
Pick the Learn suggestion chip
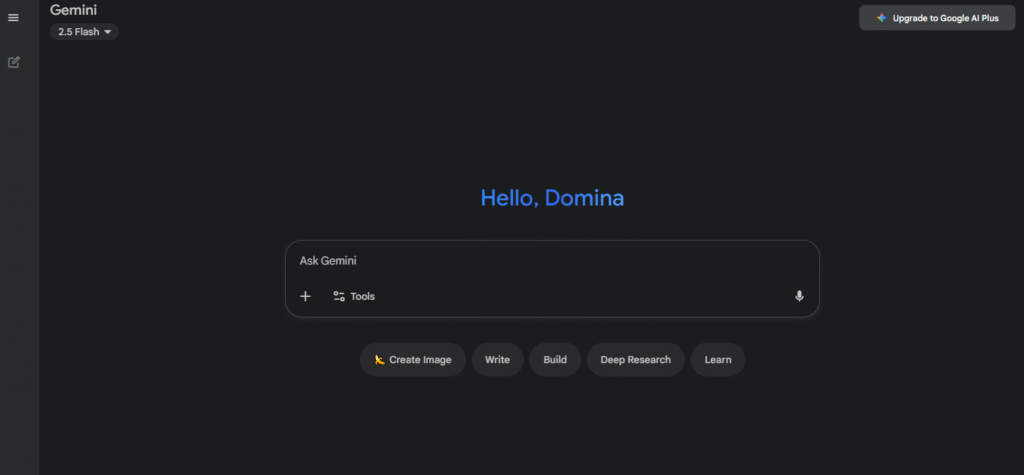click(717, 360)
